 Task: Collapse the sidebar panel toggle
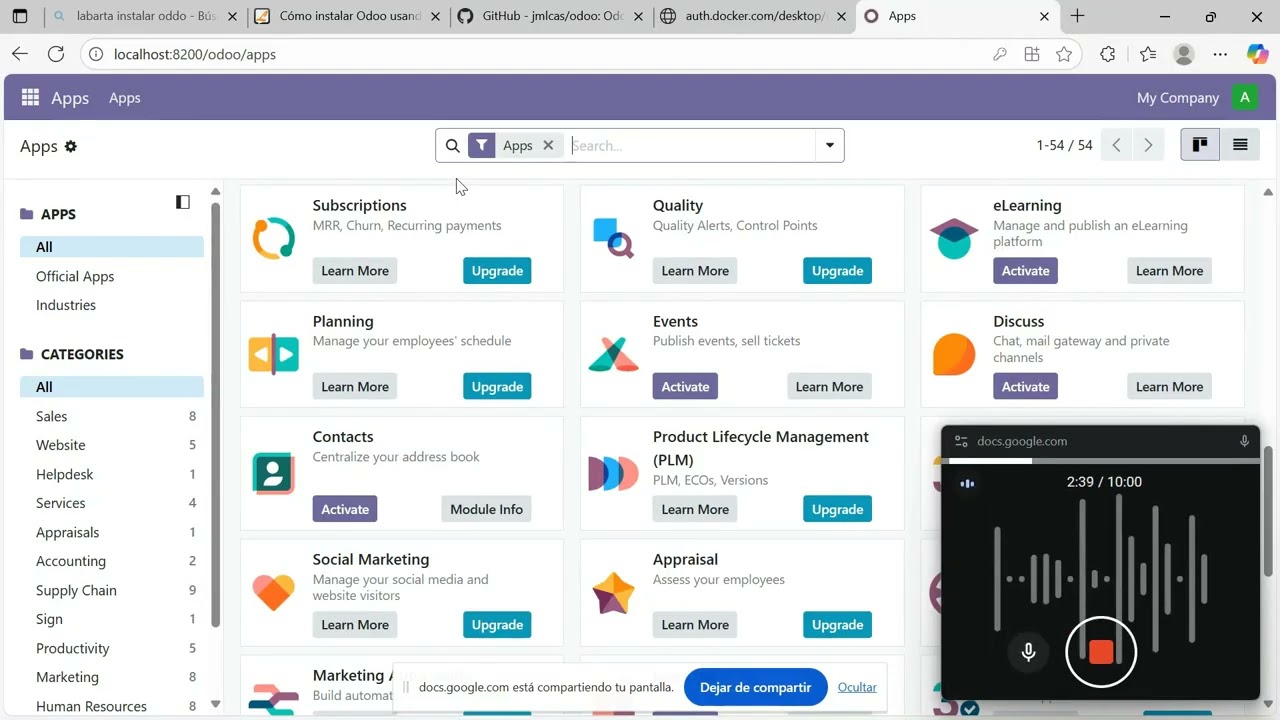click(x=183, y=202)
